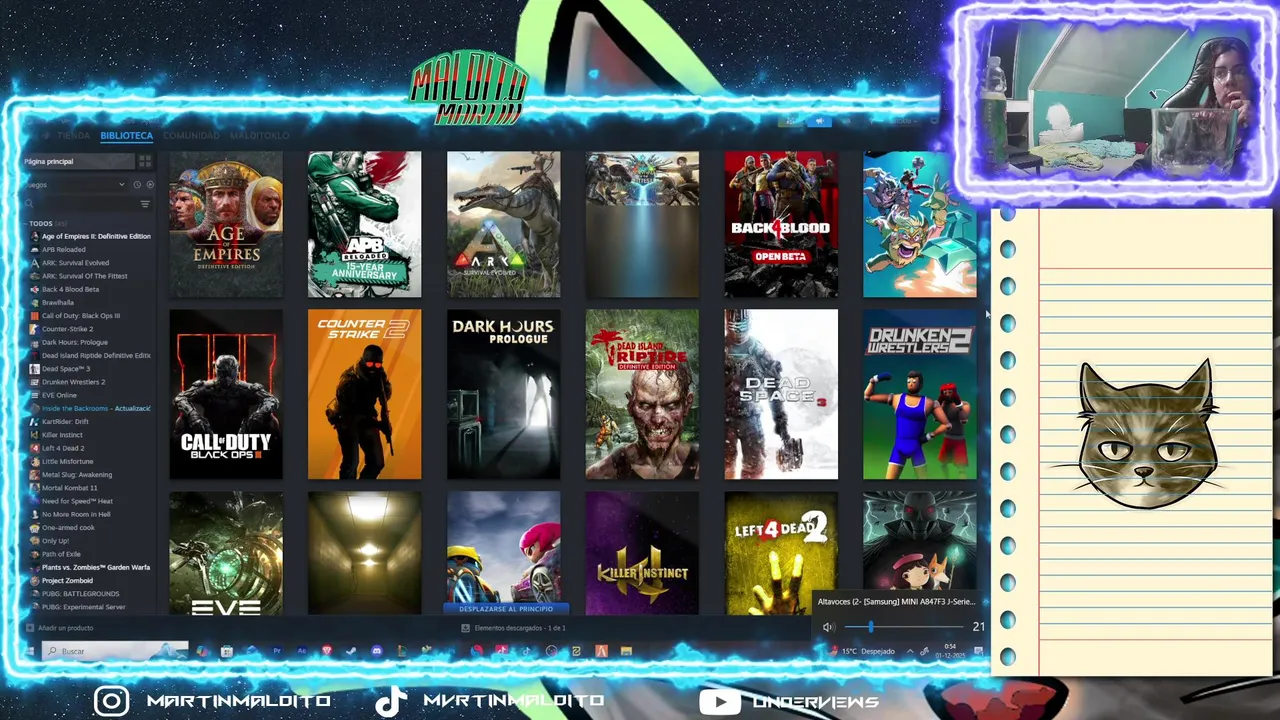Open the Juegos category dropdown

75,185
